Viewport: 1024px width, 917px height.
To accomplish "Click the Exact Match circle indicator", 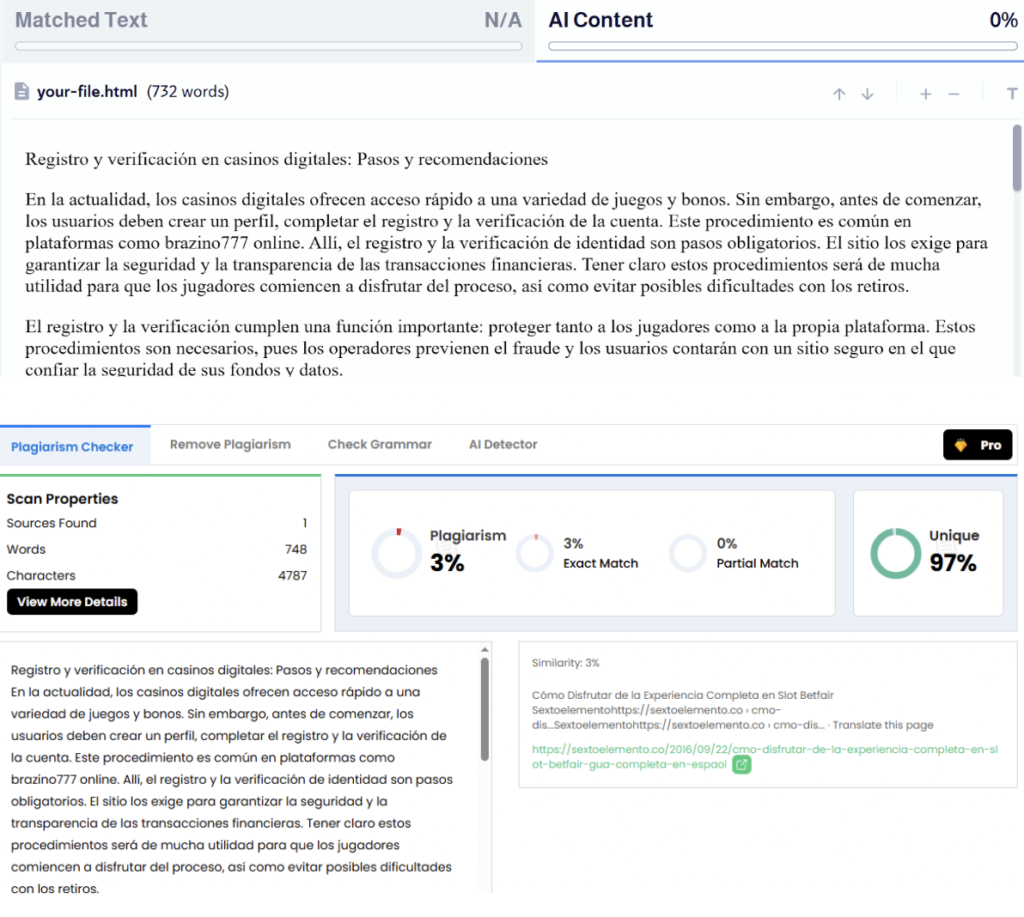I will [x=535, y=553].
